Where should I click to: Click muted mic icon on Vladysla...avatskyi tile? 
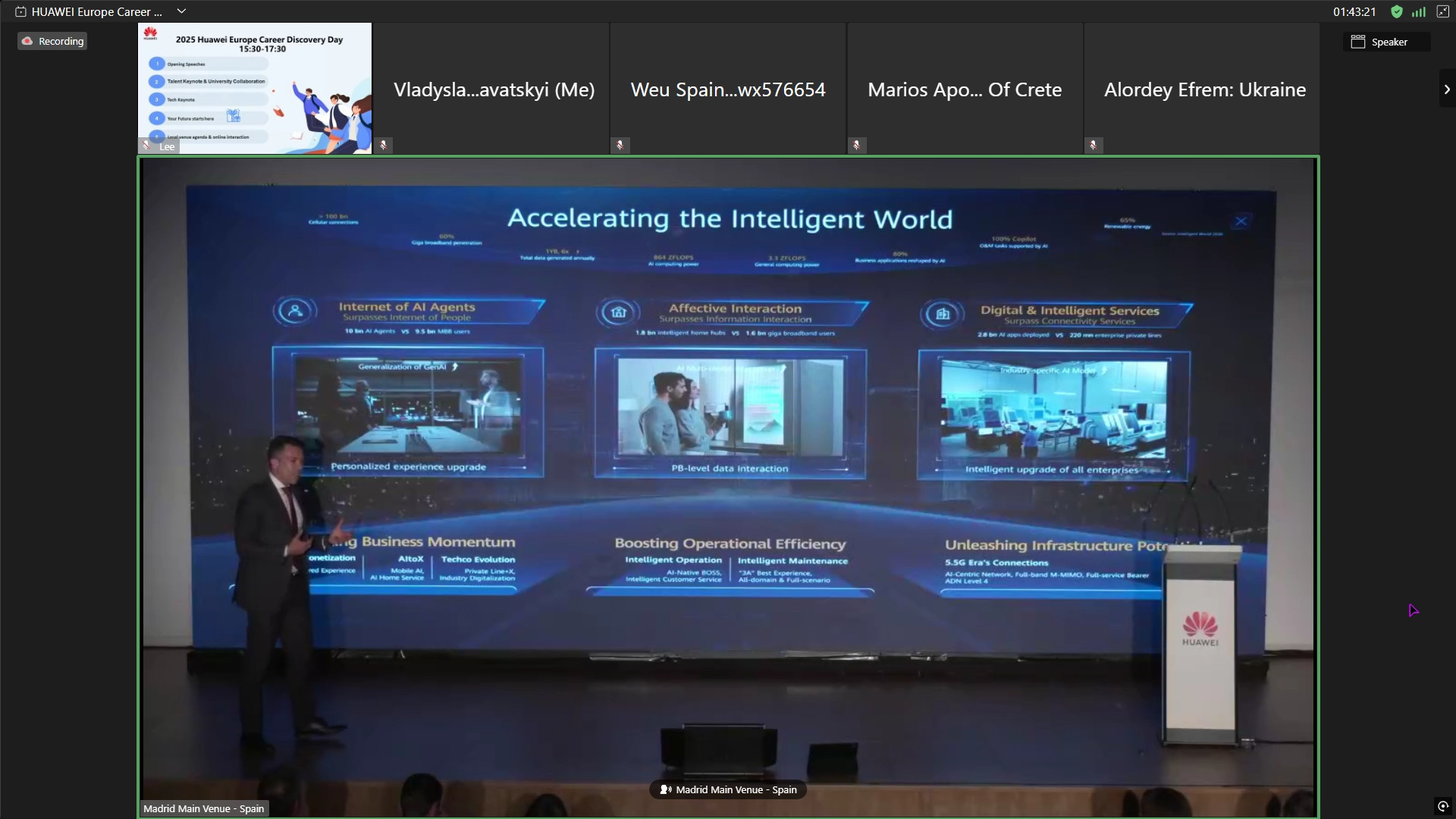[384, 145]
